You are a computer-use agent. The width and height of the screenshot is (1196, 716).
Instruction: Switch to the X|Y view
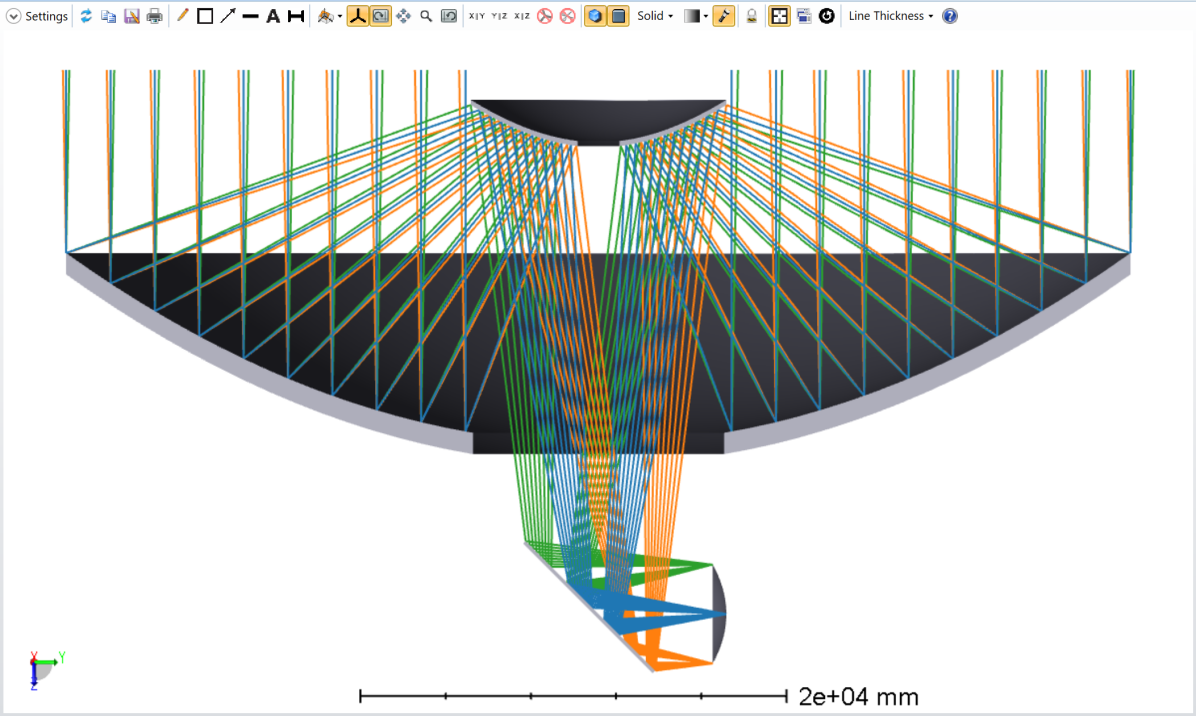[477, 16]
